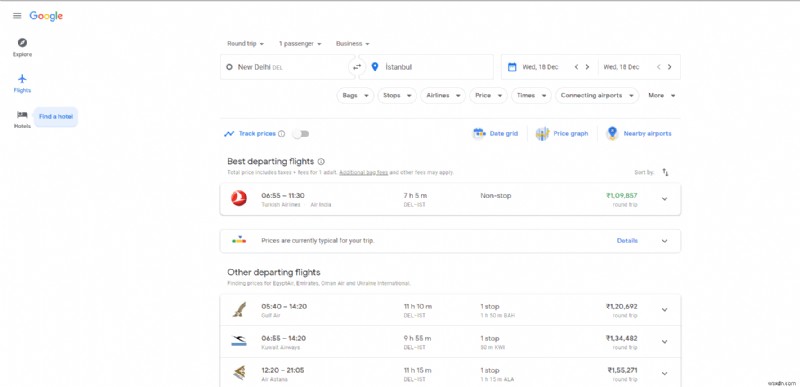Image resolution: width=800 pixels, height=387 pixels.
Task: Expand the typical prices details row
Action: coord(664,241)
